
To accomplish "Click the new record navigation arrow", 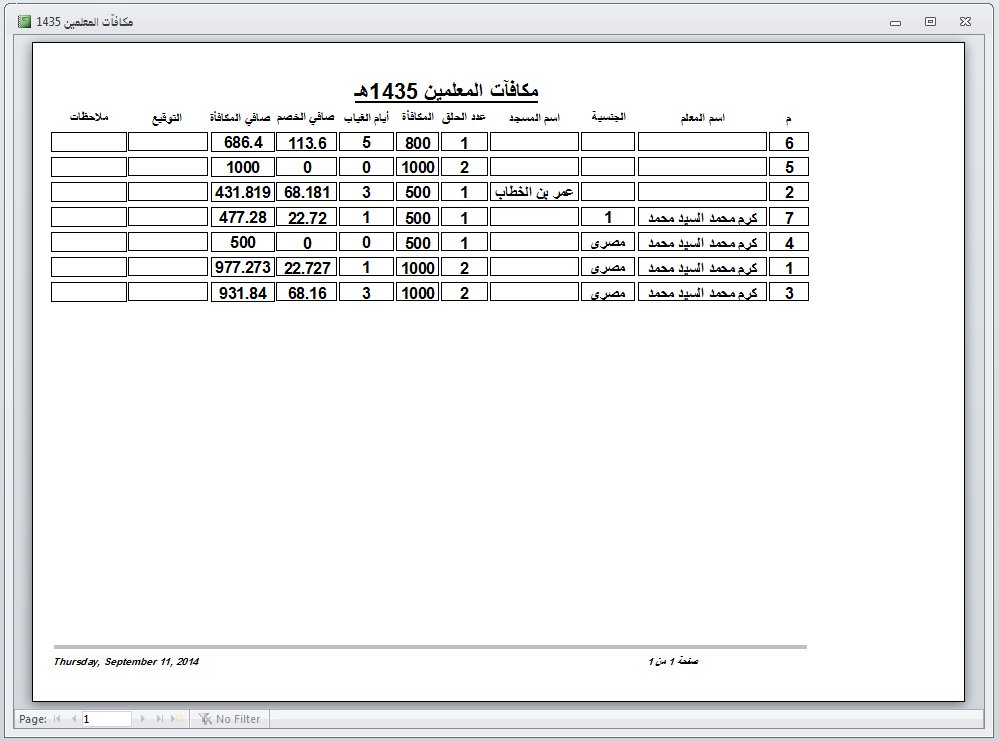I will [176, 718].
